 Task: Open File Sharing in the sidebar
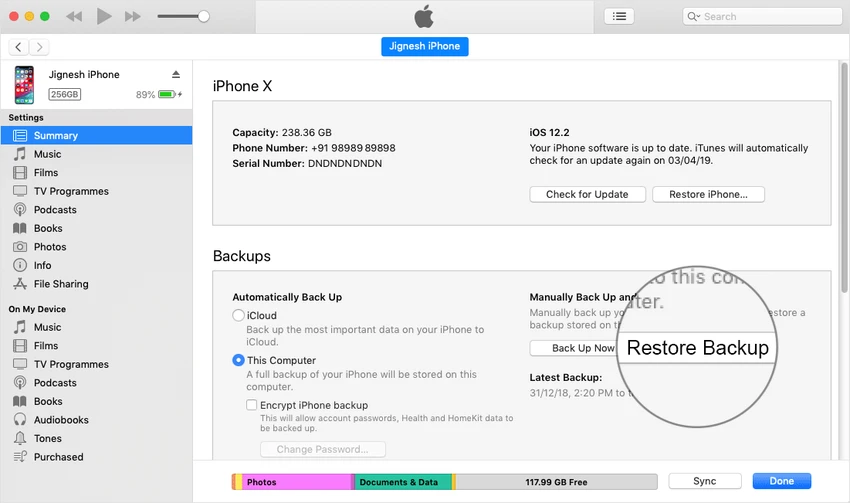pyautogui.click(x=61, y=283)
